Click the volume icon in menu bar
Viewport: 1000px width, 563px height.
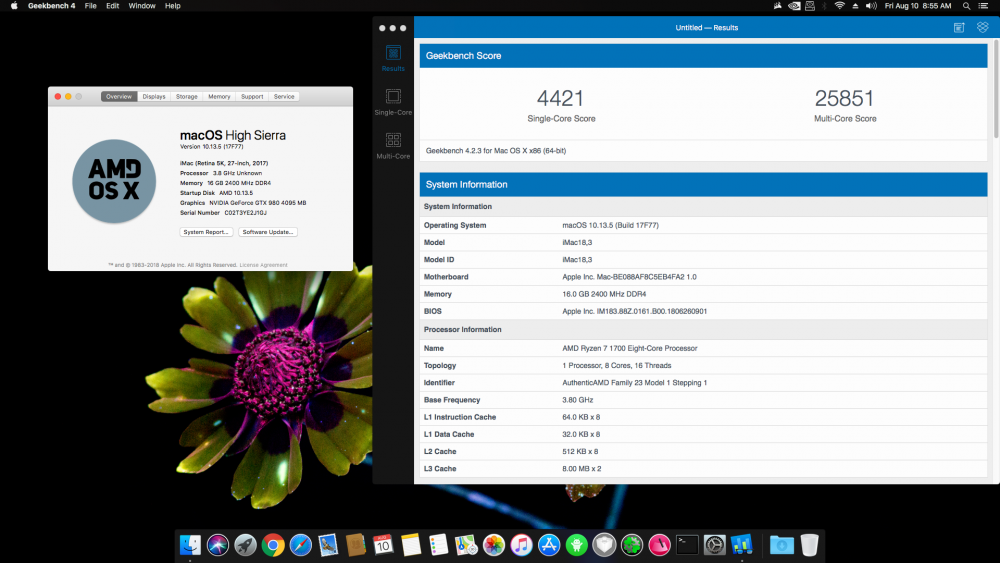871,6
